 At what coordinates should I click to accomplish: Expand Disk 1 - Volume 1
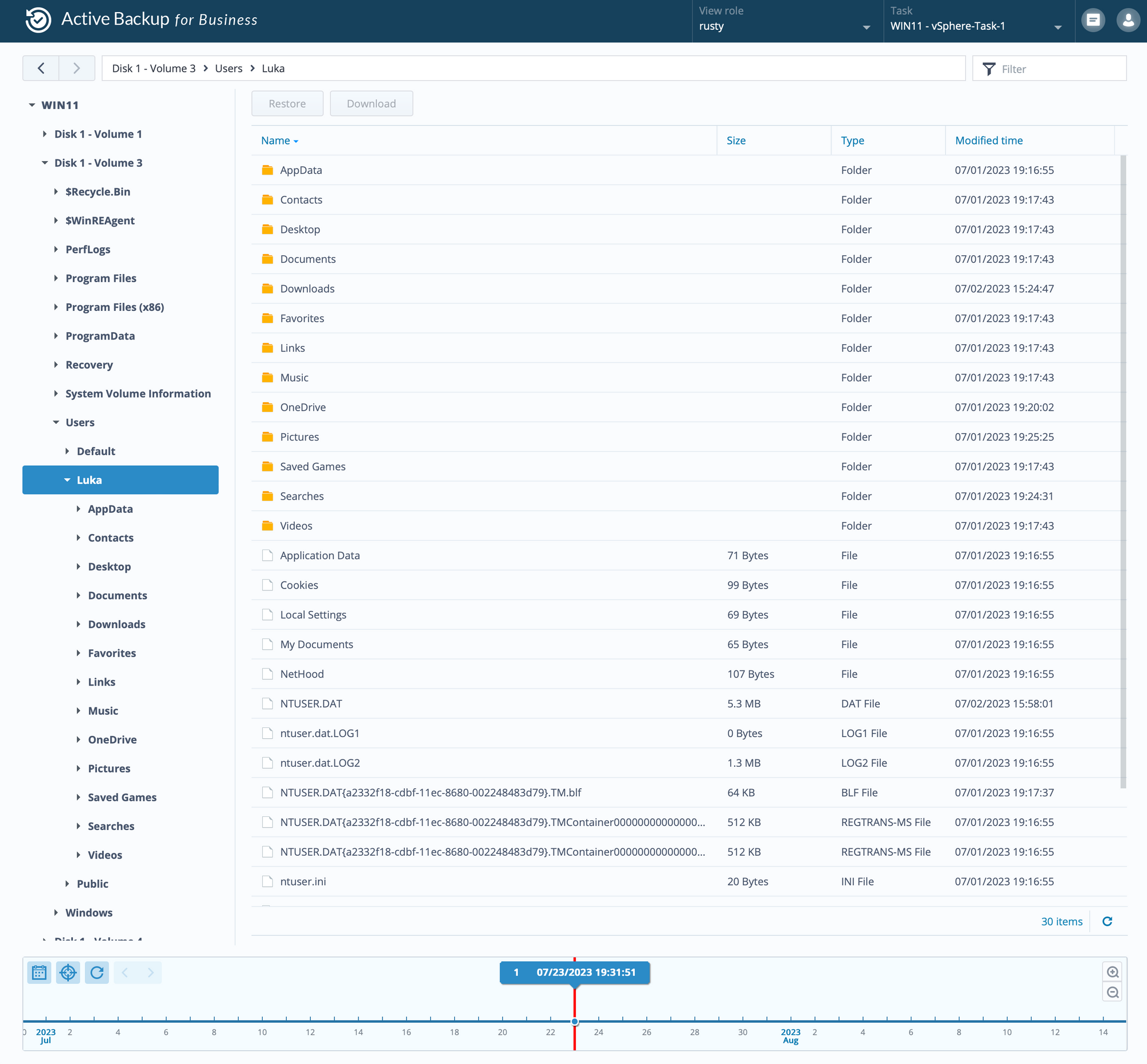(44, 134)
